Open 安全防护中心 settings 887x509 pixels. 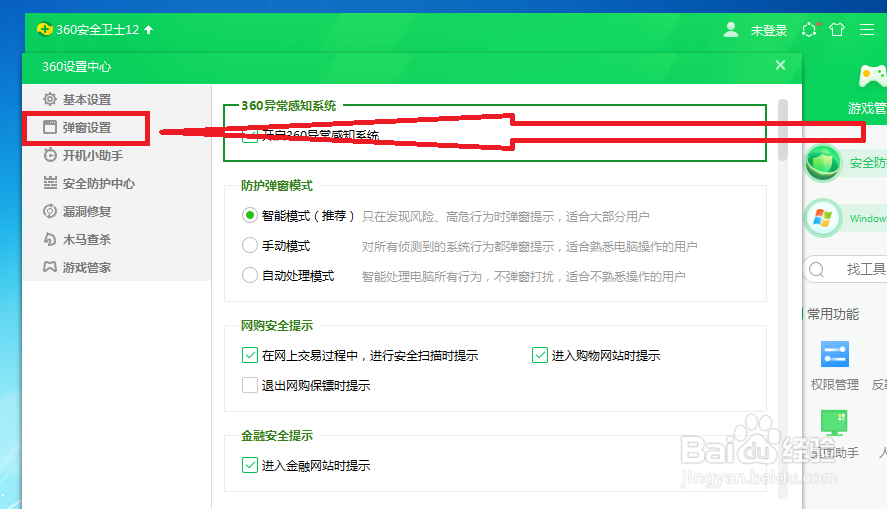(x=117, y=183)
